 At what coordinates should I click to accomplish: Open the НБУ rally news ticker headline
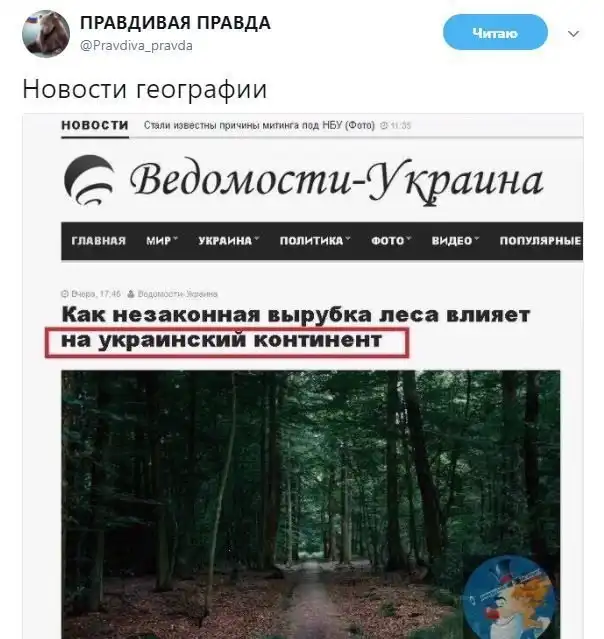(259, 126)
